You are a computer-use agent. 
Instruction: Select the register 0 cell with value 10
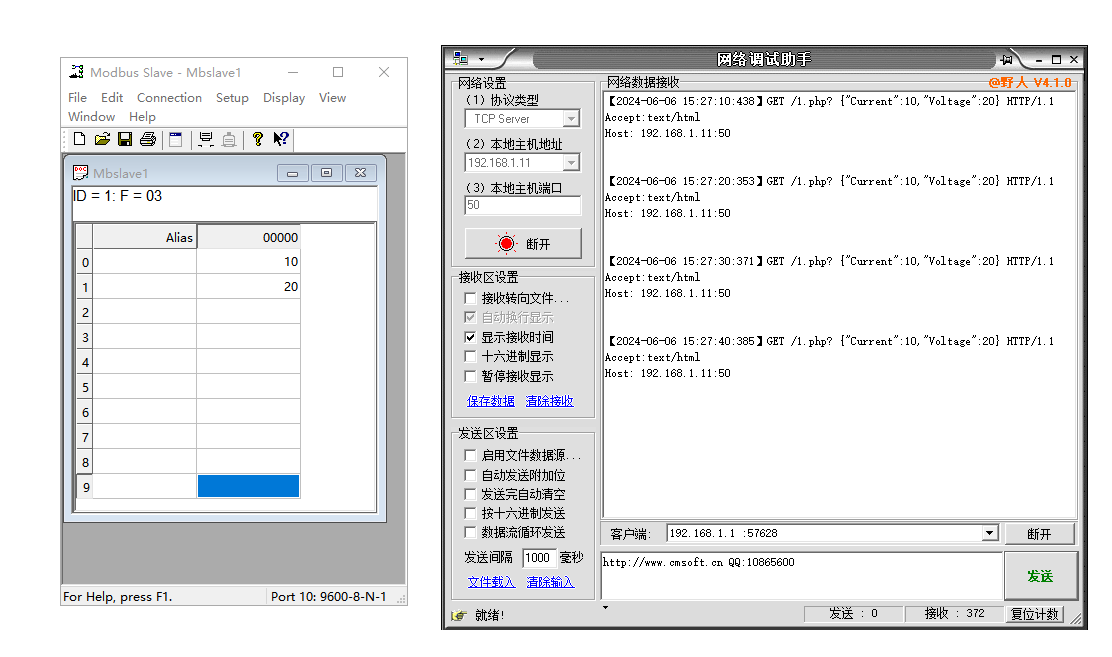click(x=248, y=262)
